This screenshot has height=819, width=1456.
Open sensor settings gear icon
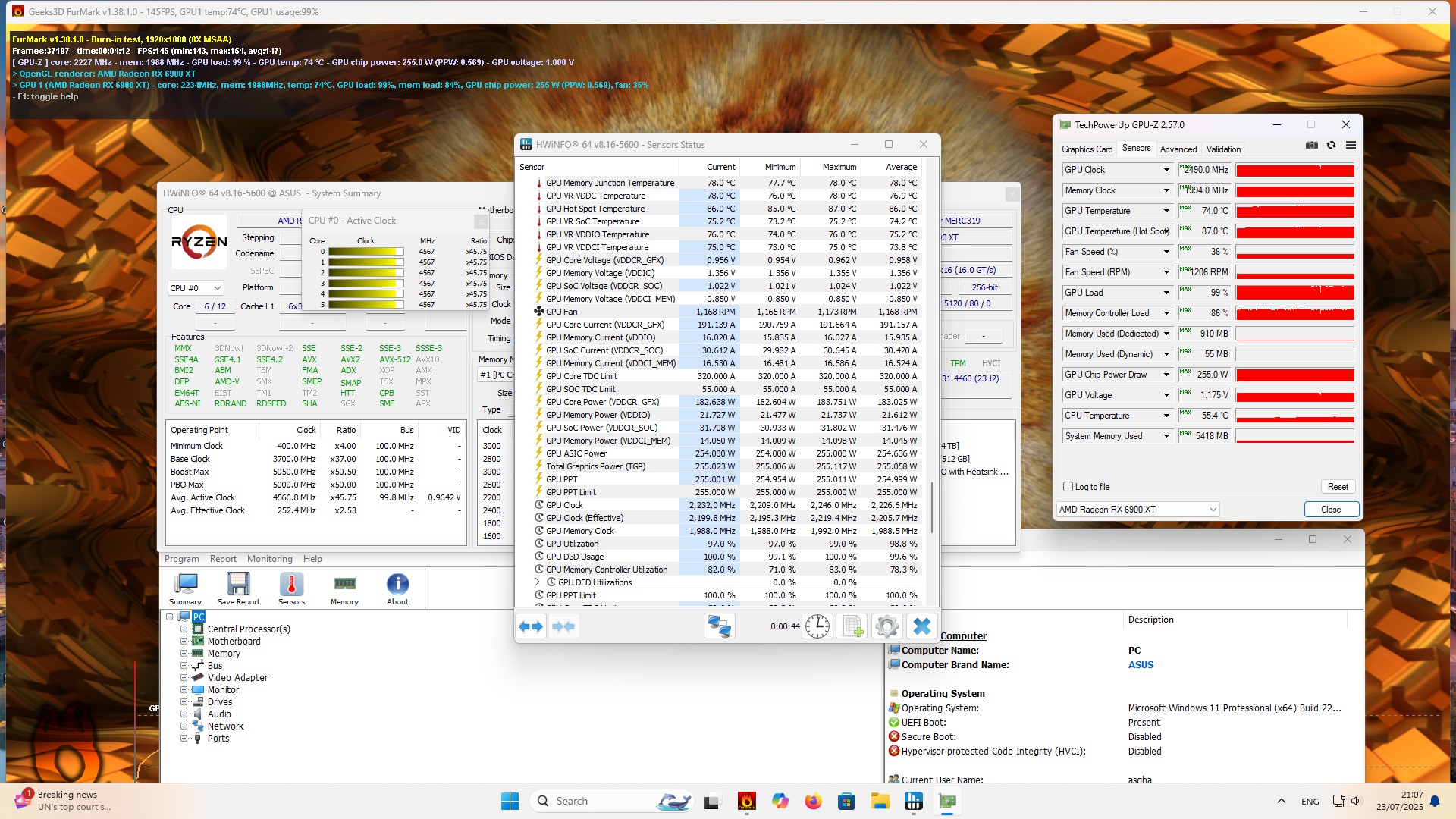(x=886, y=626)
